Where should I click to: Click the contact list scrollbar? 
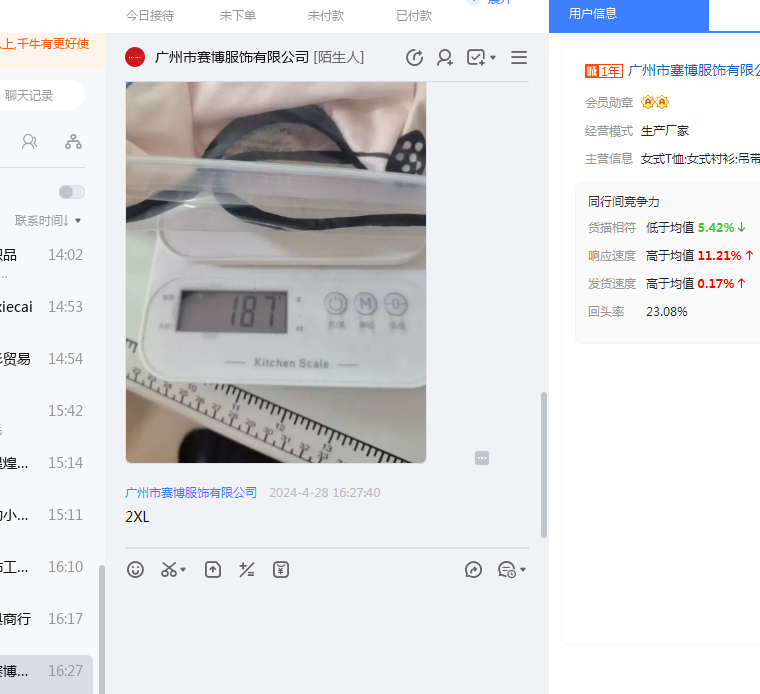(x=102, y=629)
